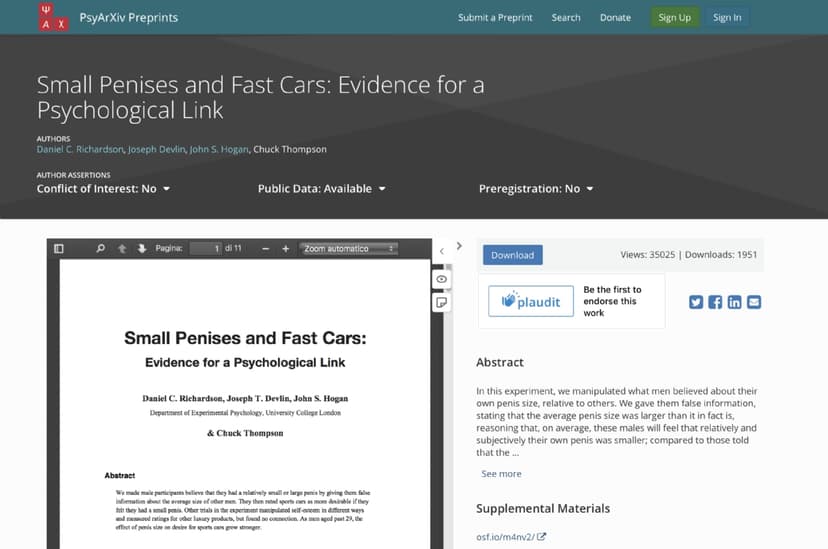
Task: Go to previous PDF page arrow
Action: point(122,248)
